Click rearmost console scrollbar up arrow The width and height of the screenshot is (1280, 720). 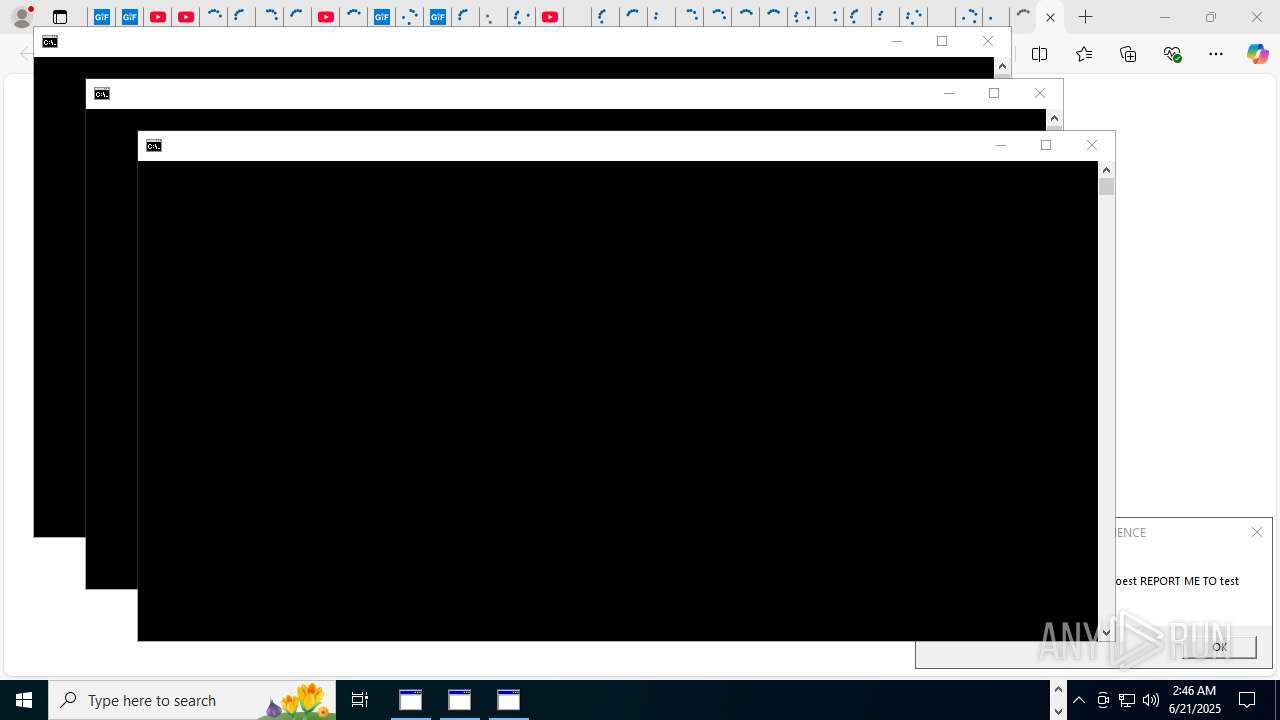click(1002, 66)
